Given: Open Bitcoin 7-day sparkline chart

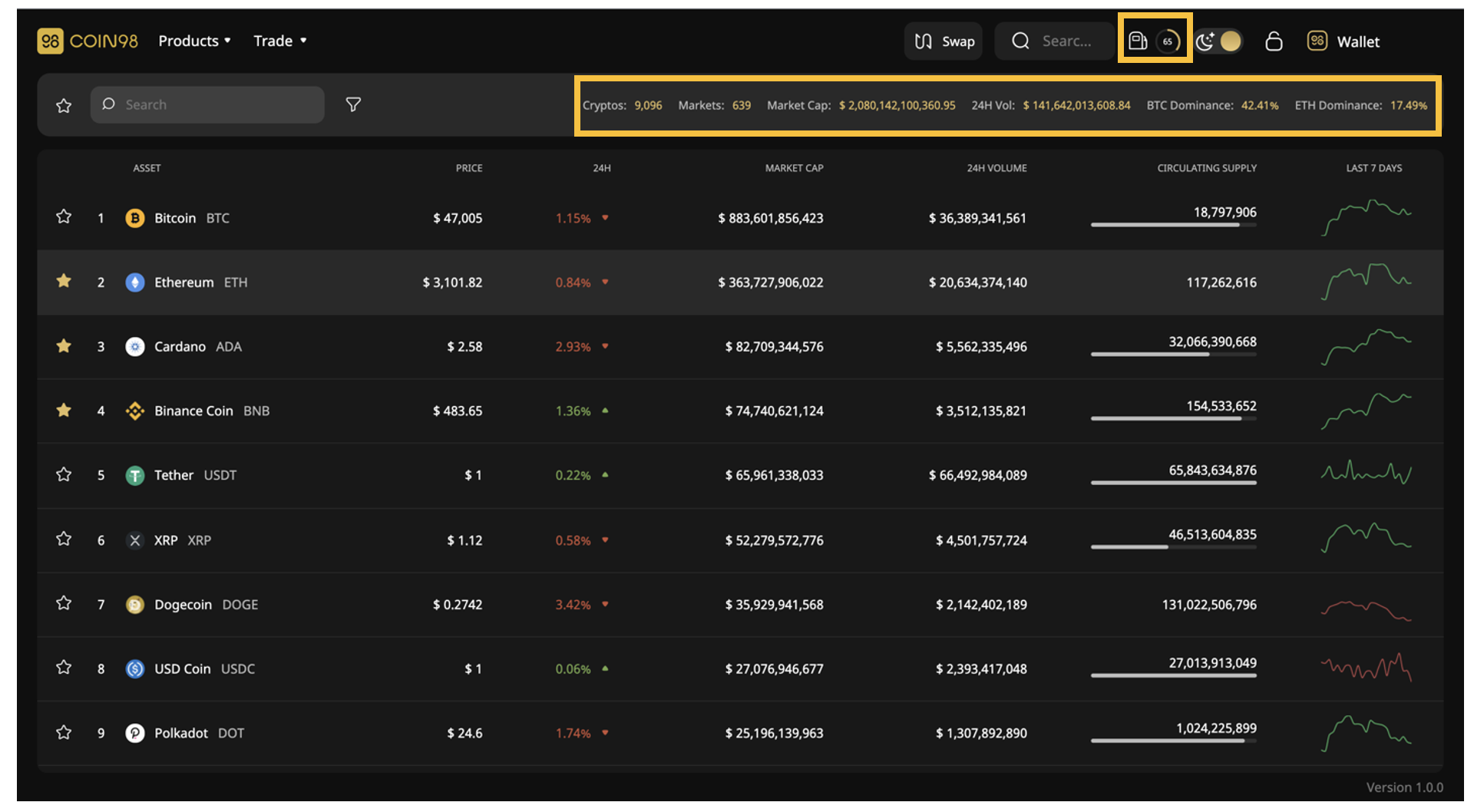Looking at the screenshot, I should tap(1367, 217).
